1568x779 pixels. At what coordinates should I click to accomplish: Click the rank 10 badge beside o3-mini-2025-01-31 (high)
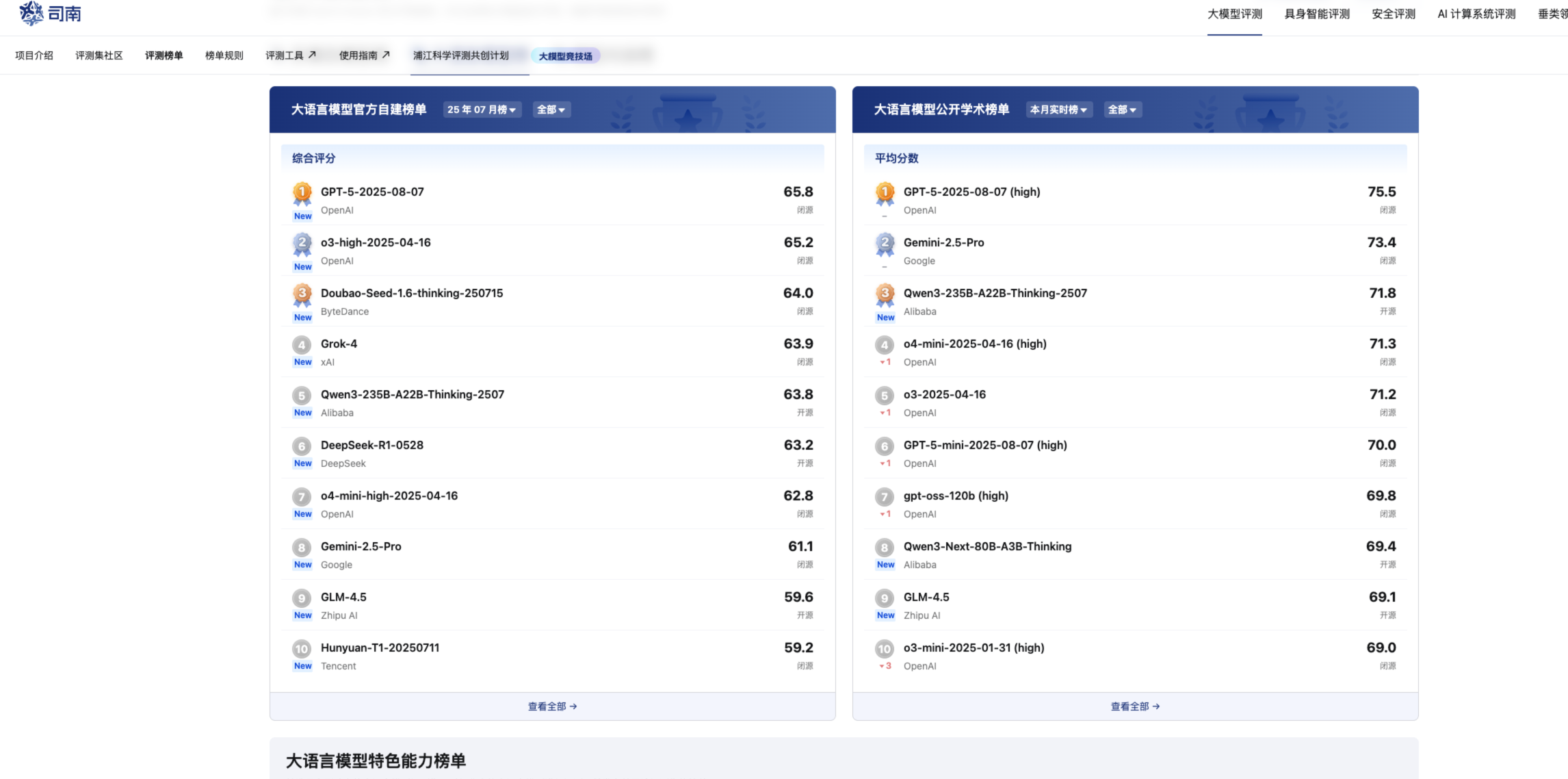point(885,648)
